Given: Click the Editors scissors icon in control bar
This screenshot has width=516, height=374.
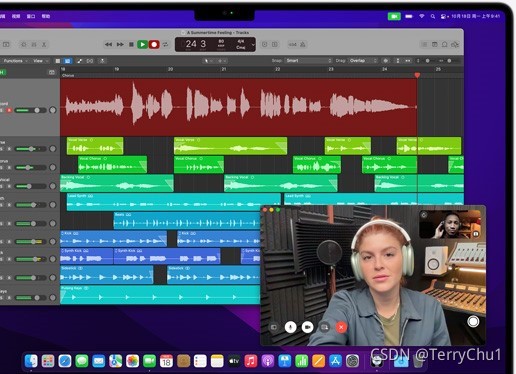Looking at the screenshot, I should pos(44,44).
